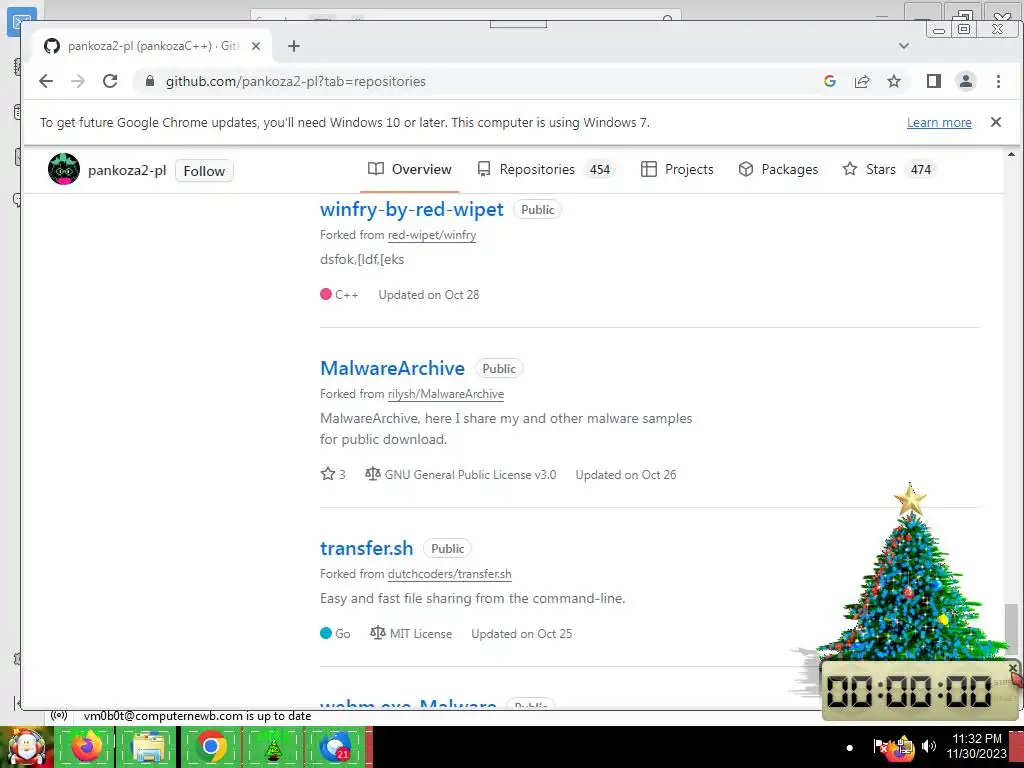Follow user pankoza2-pl
The image size is (1024, 768).
click(x=204, y=170)
